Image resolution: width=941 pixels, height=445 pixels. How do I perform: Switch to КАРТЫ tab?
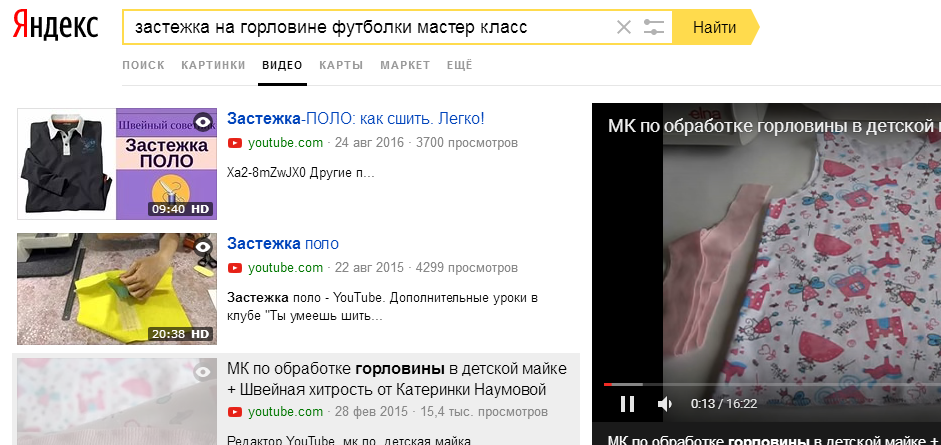[341, 65]
